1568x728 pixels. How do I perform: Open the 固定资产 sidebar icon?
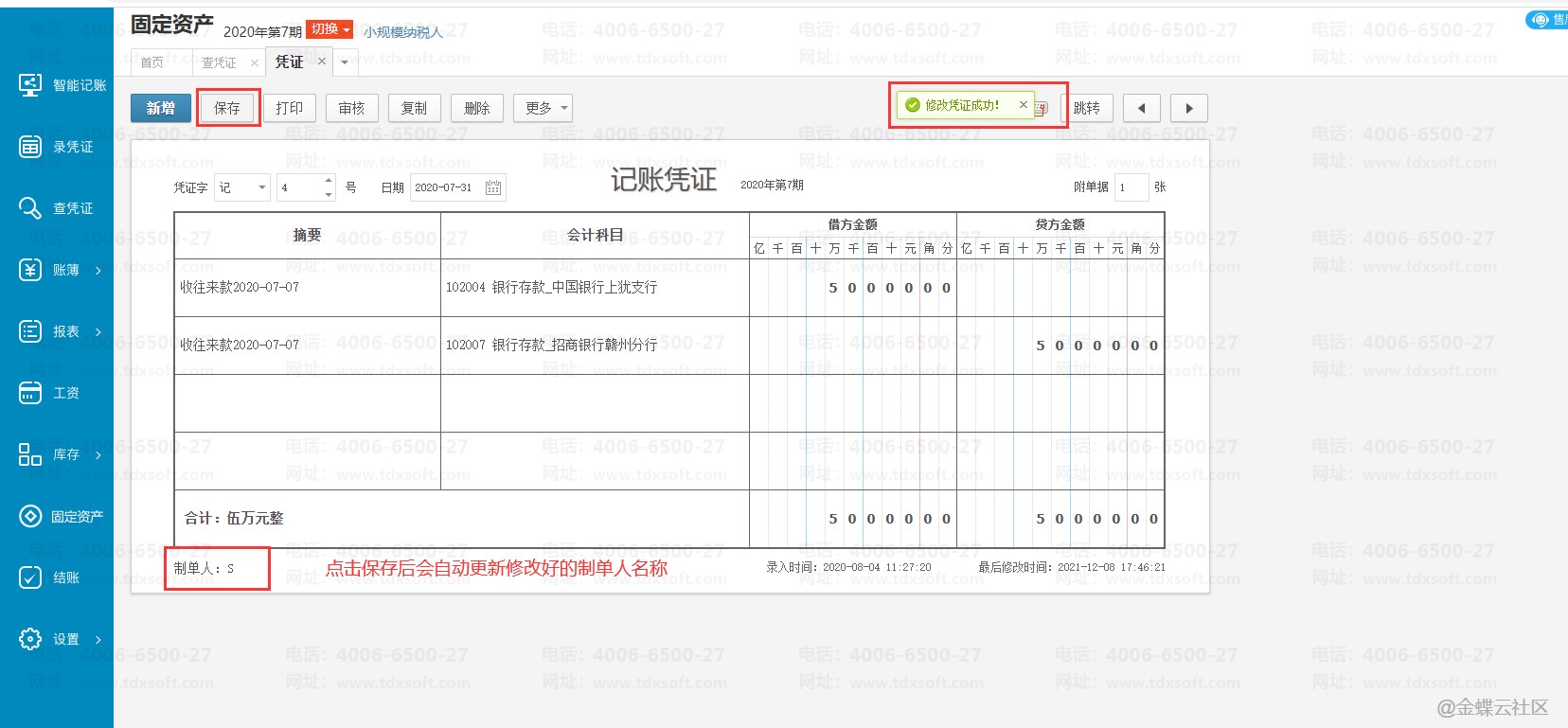pos(30,516)
